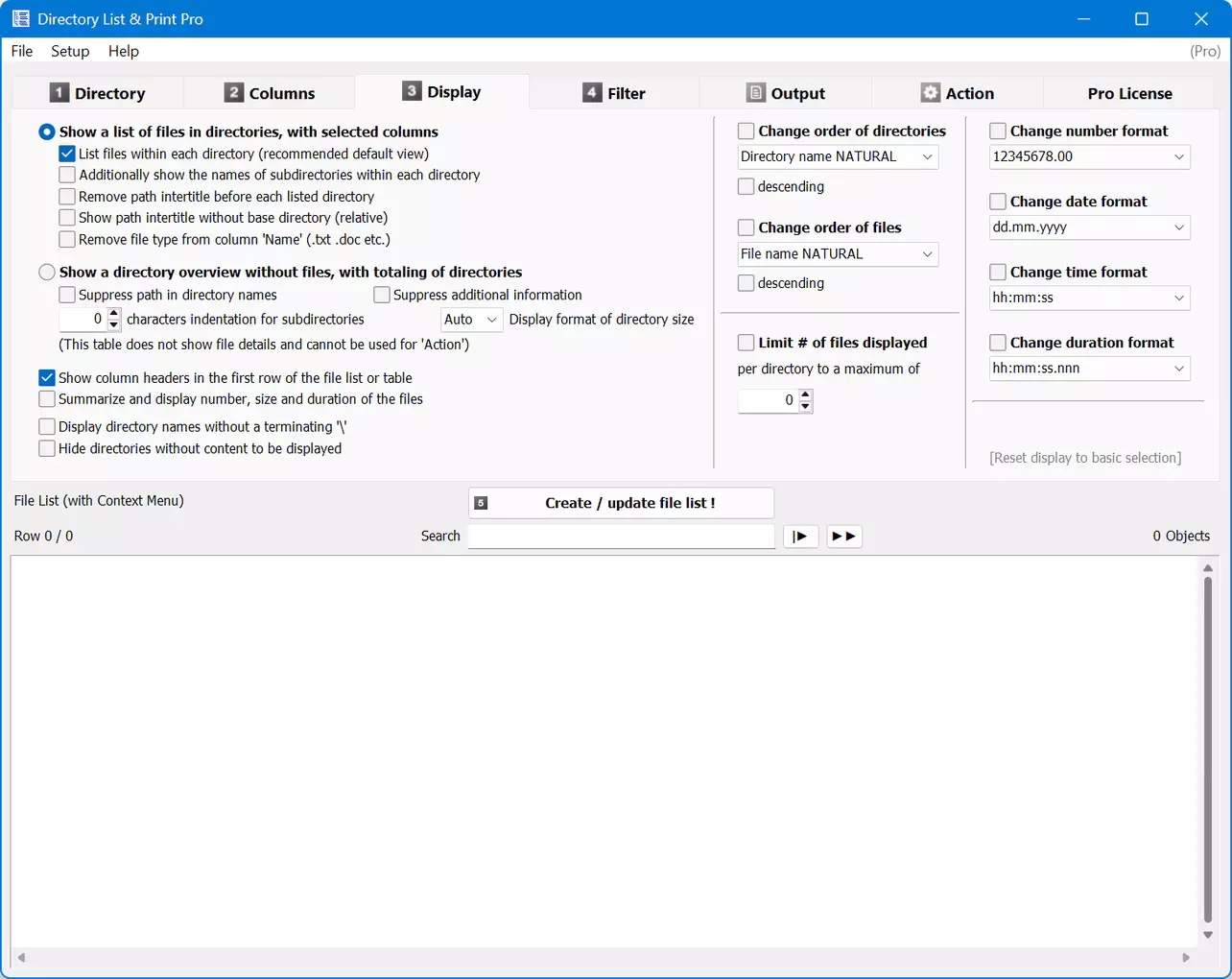Image resolution: width=1232 pixels, height=979 pixels.
Task: Expand the dd.mm.yyyy date format dropdown
Action: 1089,227
